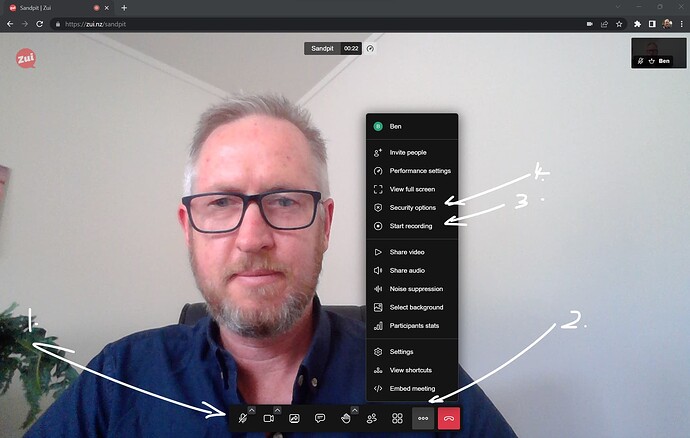
Task: Open the chat panel
Action: tap(320, 418)
